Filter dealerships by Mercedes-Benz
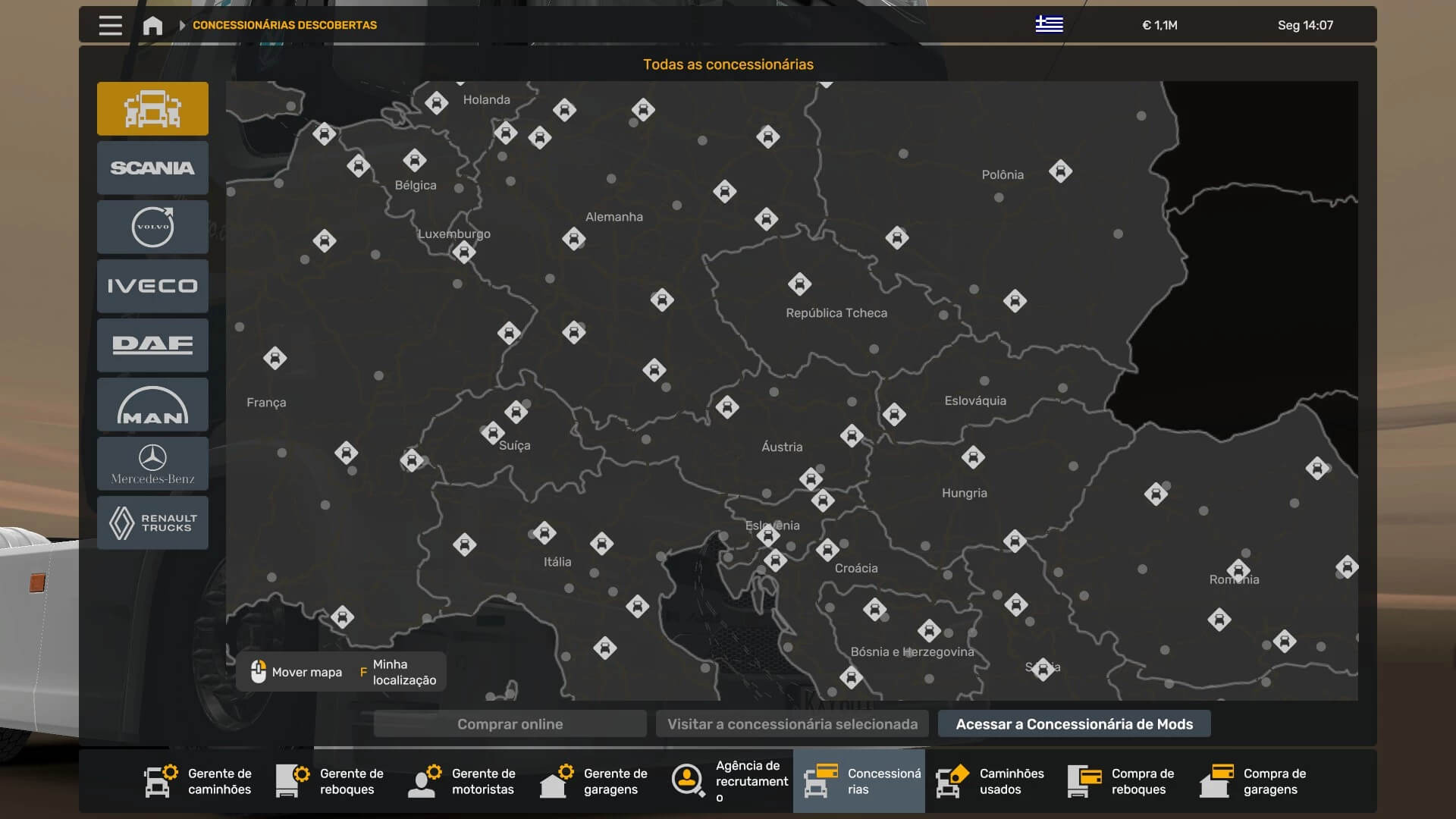The width and height of the screenshot is (1456, 819). tap(152, 463)
